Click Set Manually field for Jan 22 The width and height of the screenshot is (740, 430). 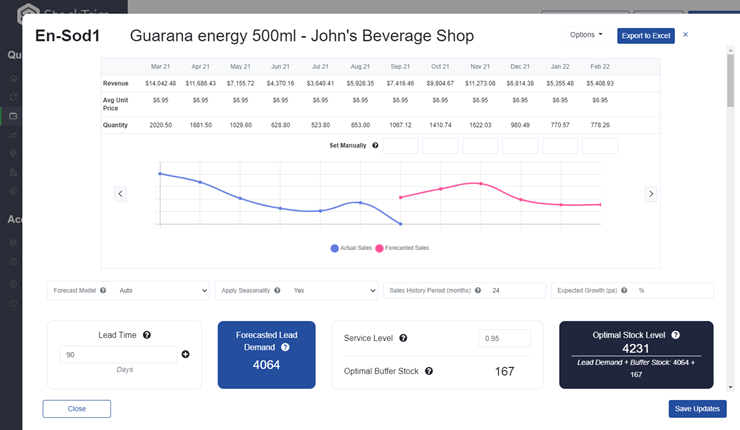560,146
